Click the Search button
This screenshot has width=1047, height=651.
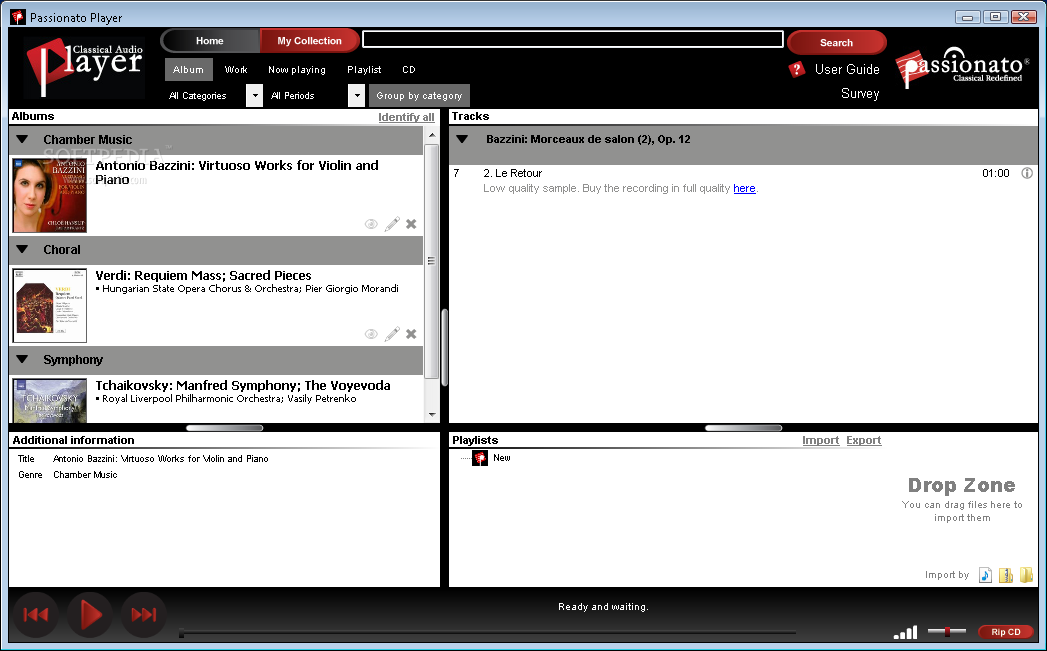coord(837,42)
